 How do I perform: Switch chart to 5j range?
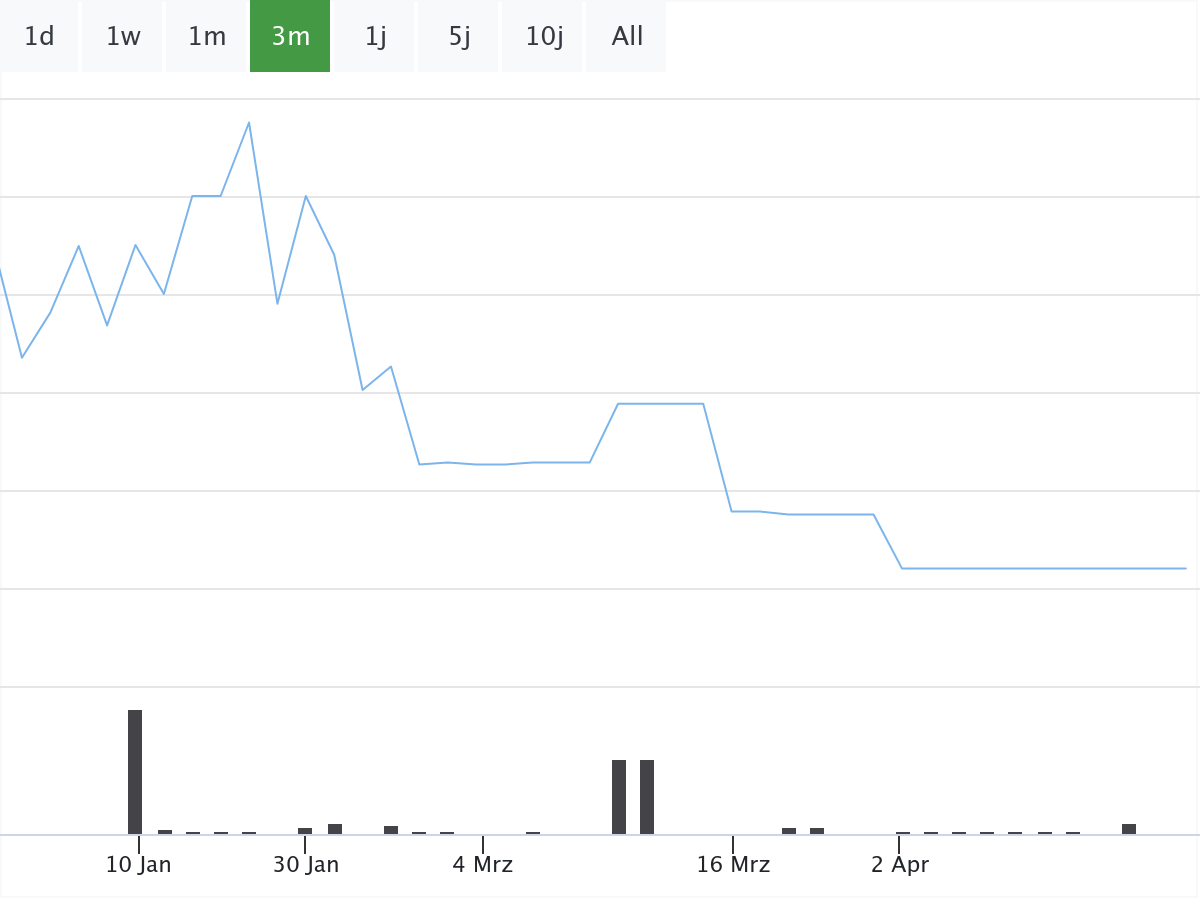tap(459, 37)
